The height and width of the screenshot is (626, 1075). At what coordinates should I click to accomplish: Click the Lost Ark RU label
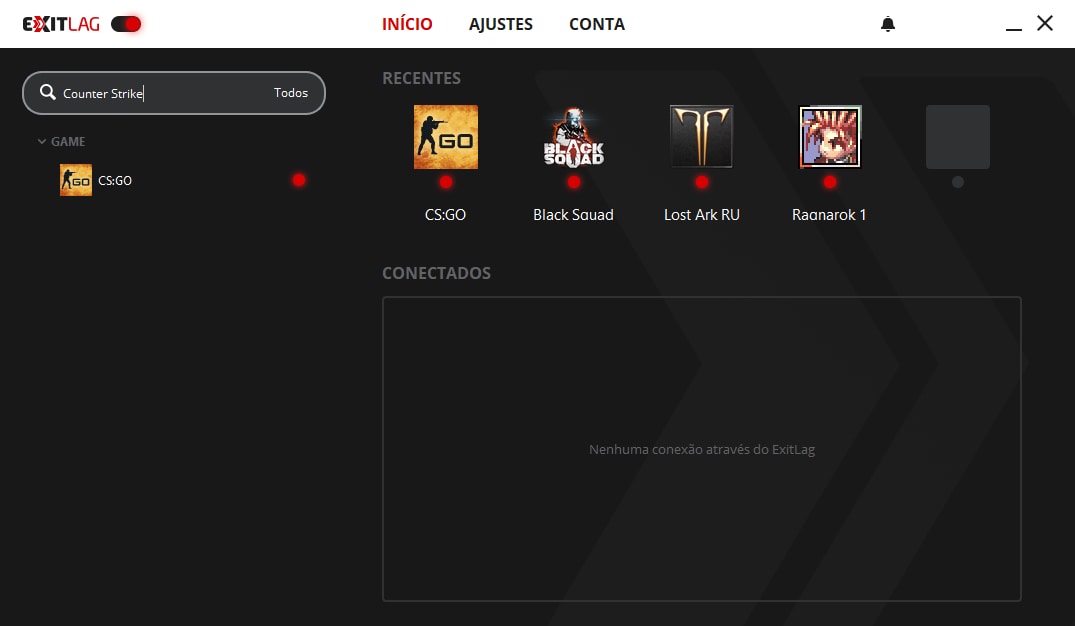[x=701, y=215]
